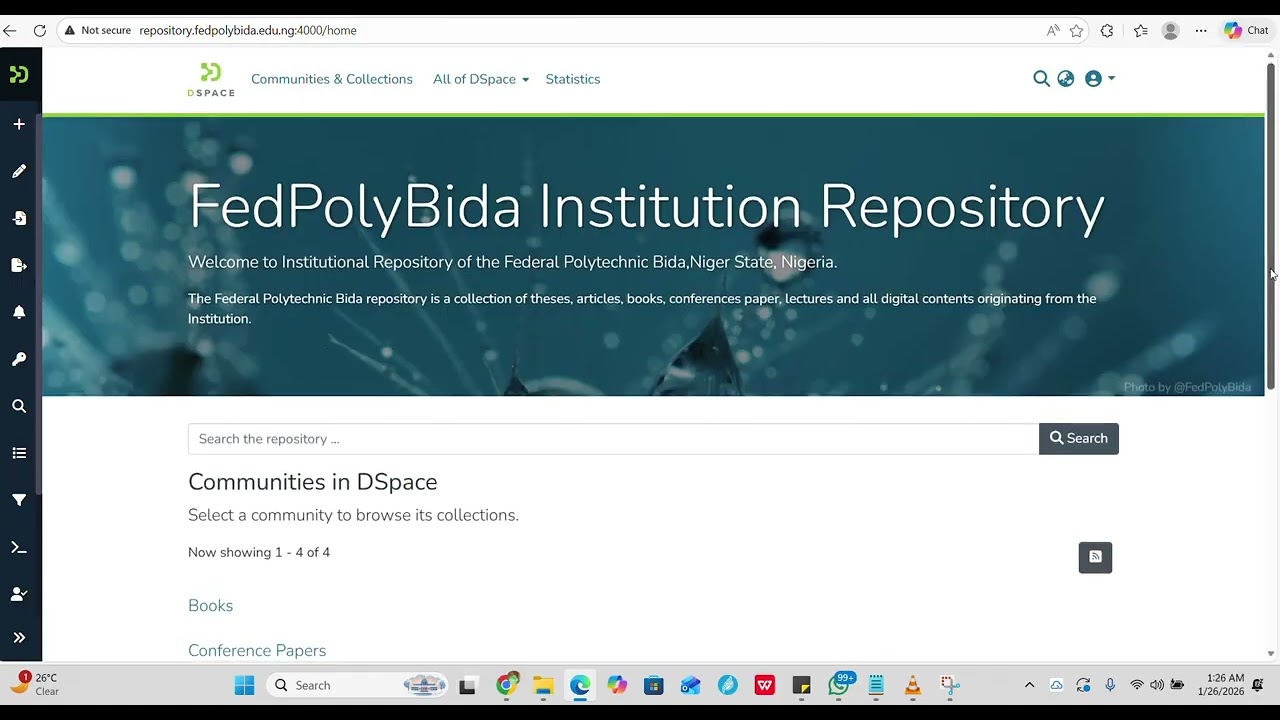Open the Windows Start button
1280x720 pixels.
244,685
